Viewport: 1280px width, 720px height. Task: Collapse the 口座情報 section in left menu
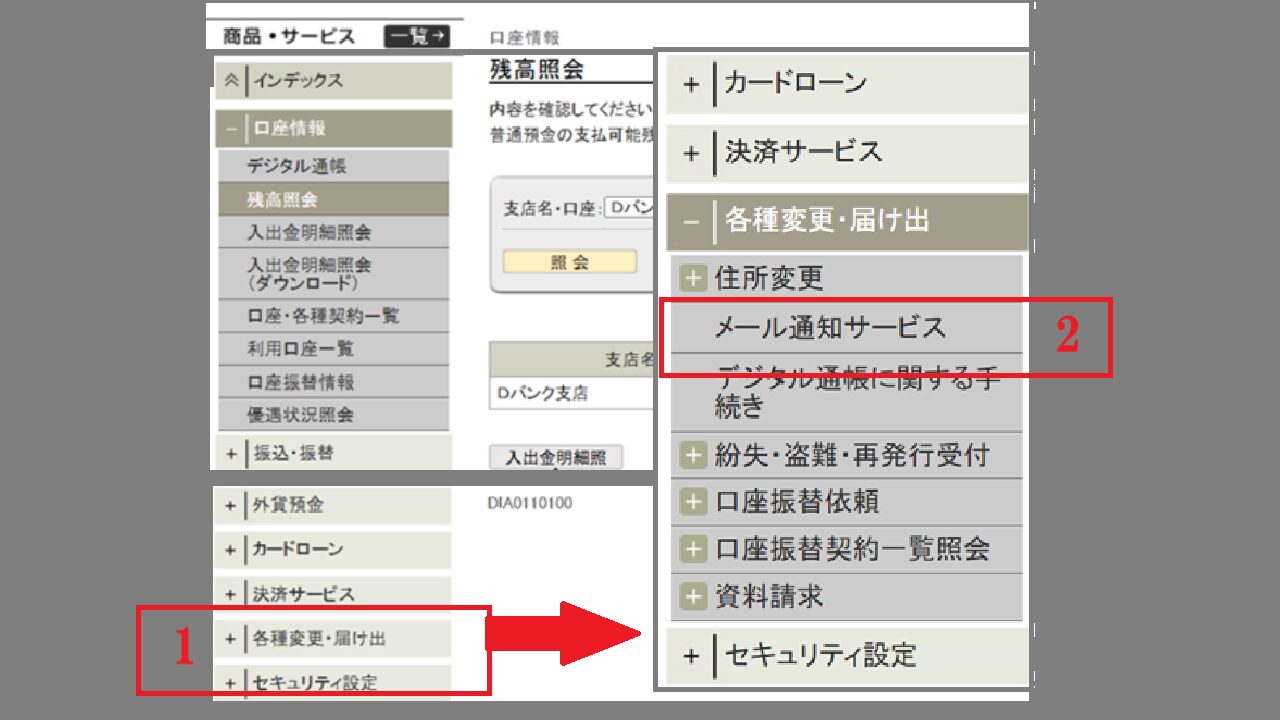[x=333, y=128]
